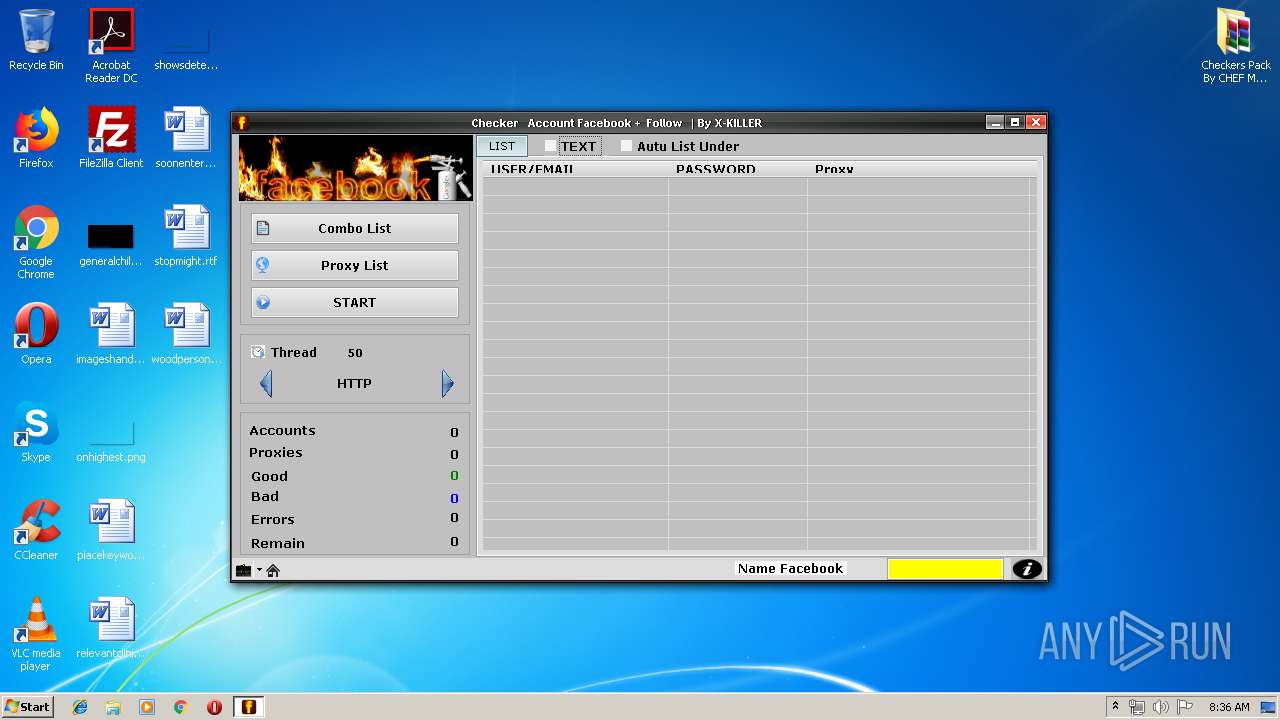
Task: Click the network icon in the tray
Action: [x=1137, y=707]
